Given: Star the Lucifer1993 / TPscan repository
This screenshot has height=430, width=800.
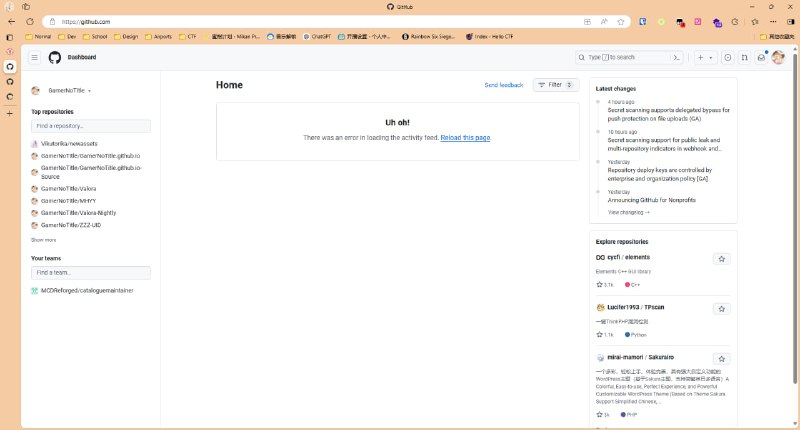Looking at the screenshot, I should 721,308.
